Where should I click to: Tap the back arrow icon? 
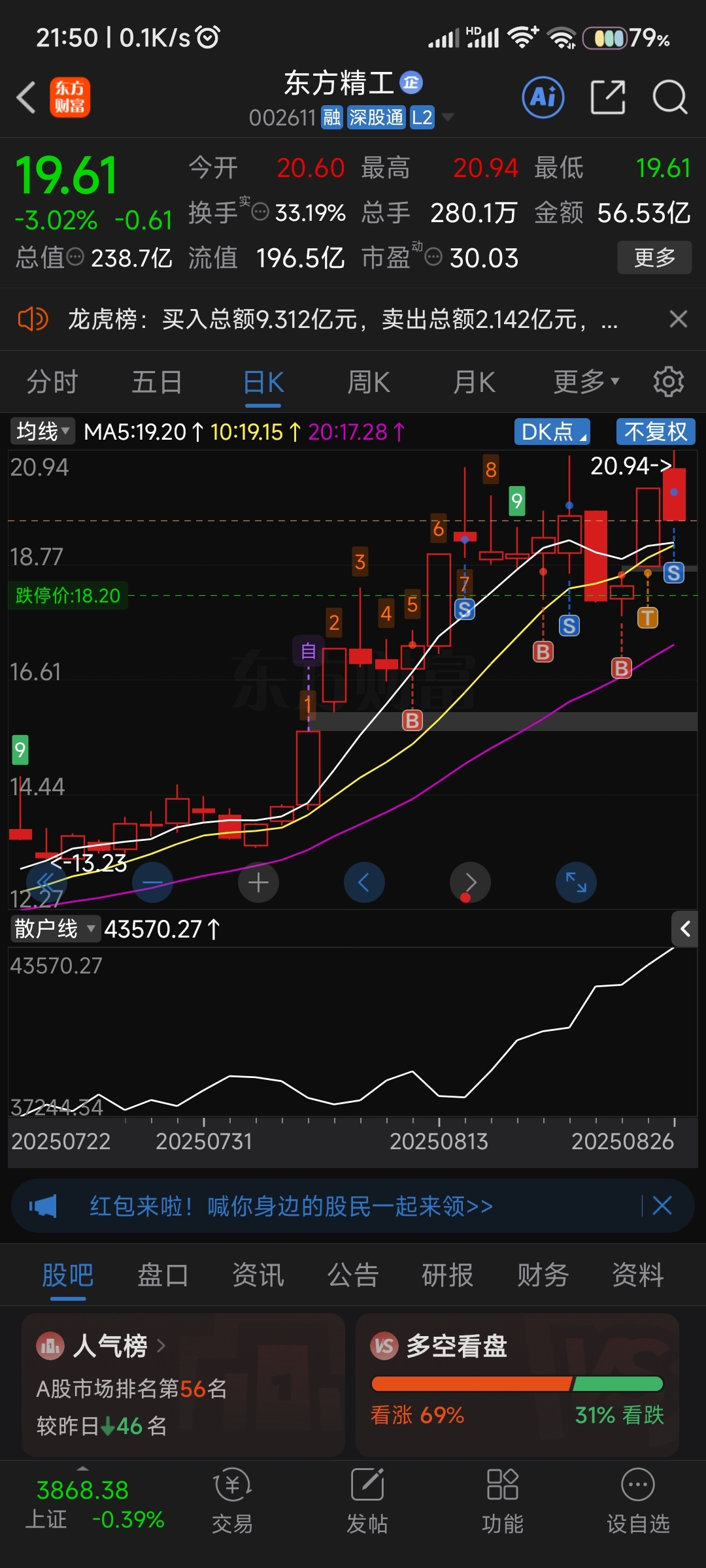click(26, 97)
